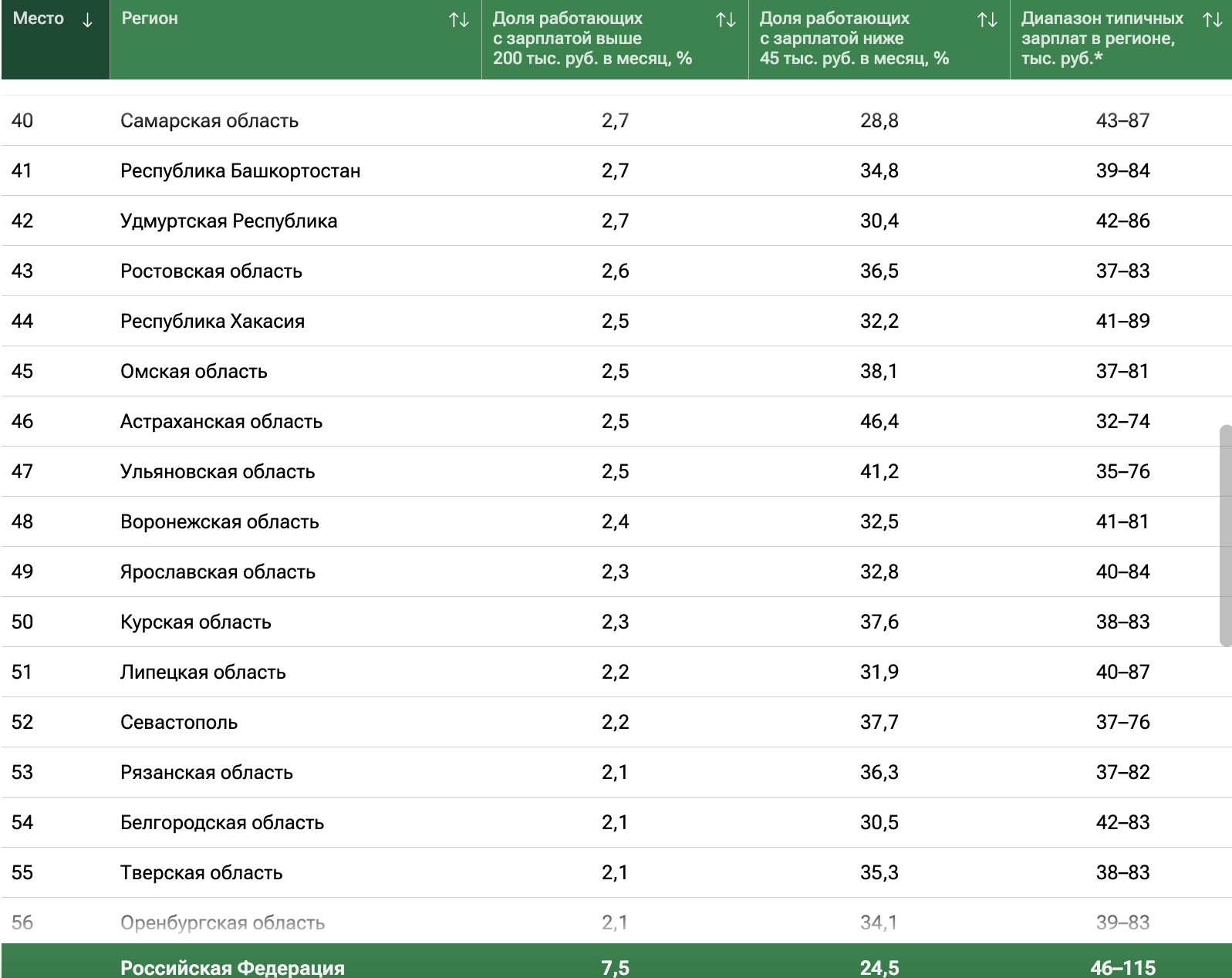Click on Республика Башкортостан in the table
The width and height of the screenshot is (1232, 978).
click(240, 171)
